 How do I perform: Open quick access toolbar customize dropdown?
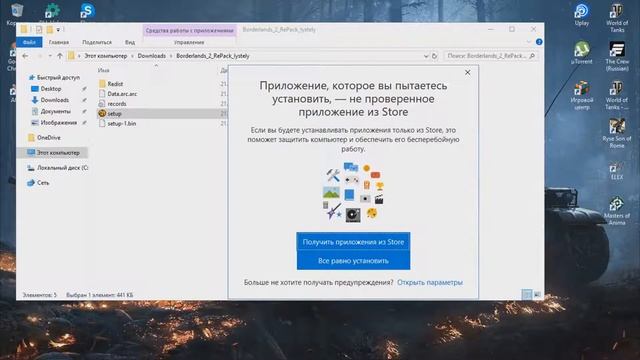pyautogui.click(x=58, y=29)
